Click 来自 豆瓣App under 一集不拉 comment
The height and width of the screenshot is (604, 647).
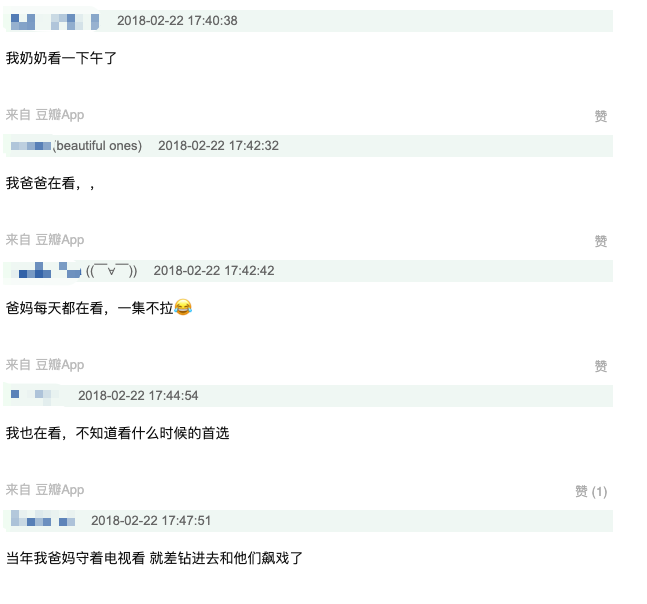[45, 365]
